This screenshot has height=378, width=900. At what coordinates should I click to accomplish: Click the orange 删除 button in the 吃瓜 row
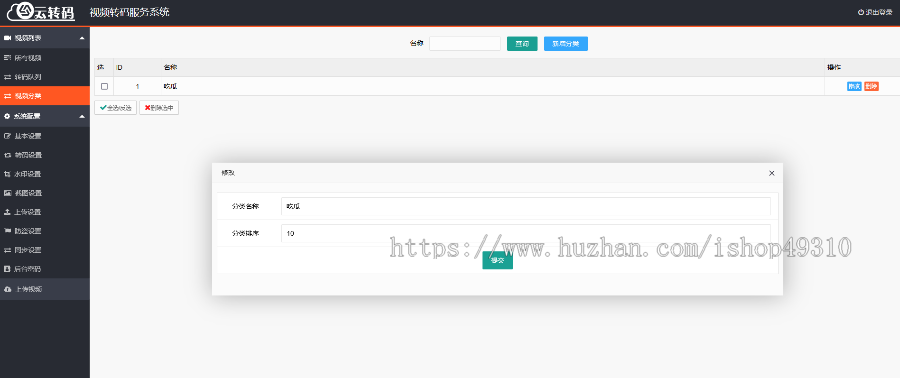click(871, 87)
